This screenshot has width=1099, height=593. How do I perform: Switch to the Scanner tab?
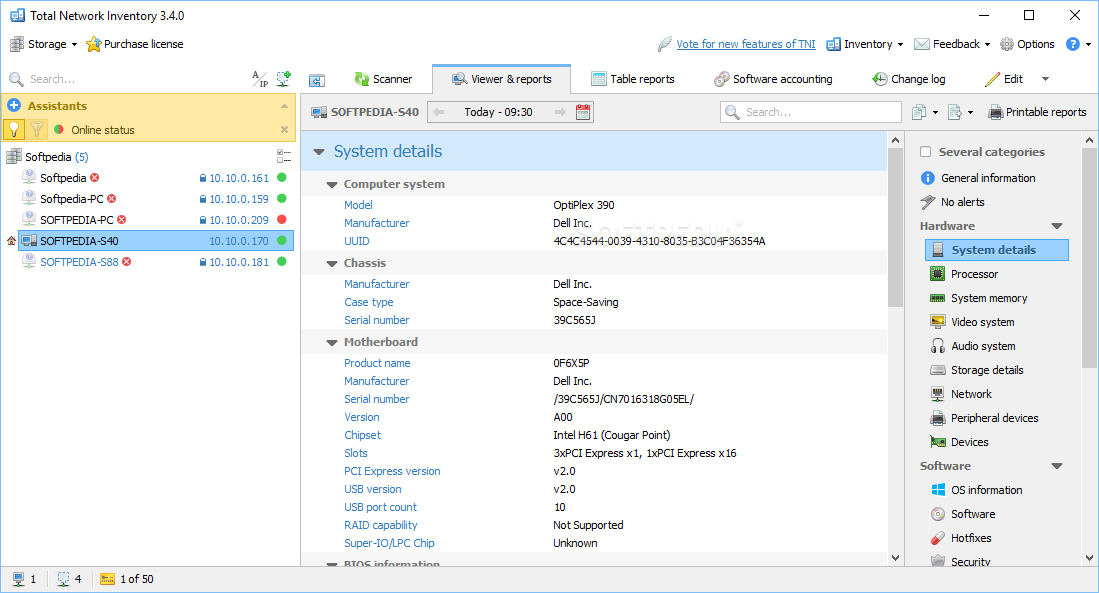pyautogui.click(x=383, y=79)
